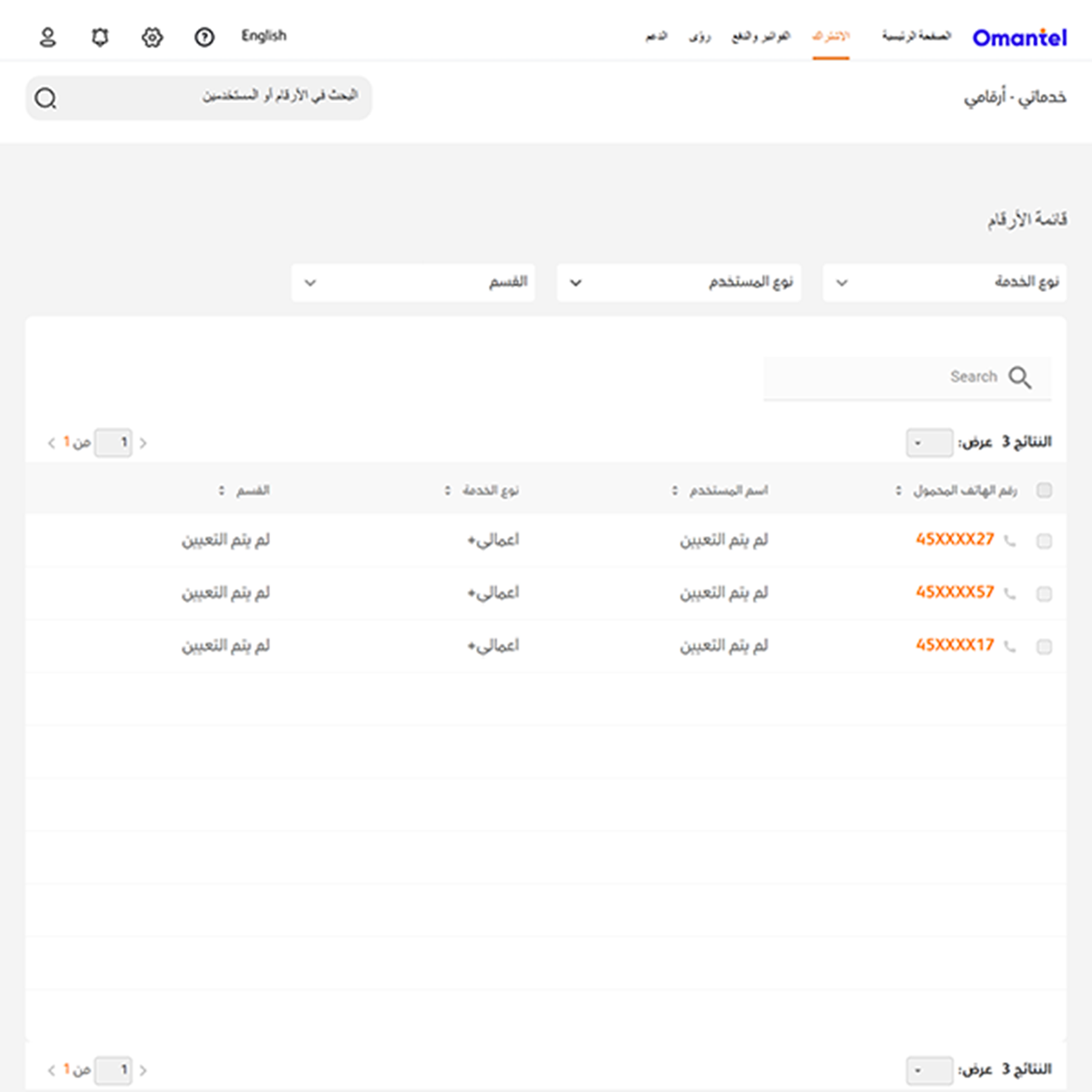Viewport: 1092px width, 1092px height.
Task: Open the user profile icon
Action: coord(47,38)
